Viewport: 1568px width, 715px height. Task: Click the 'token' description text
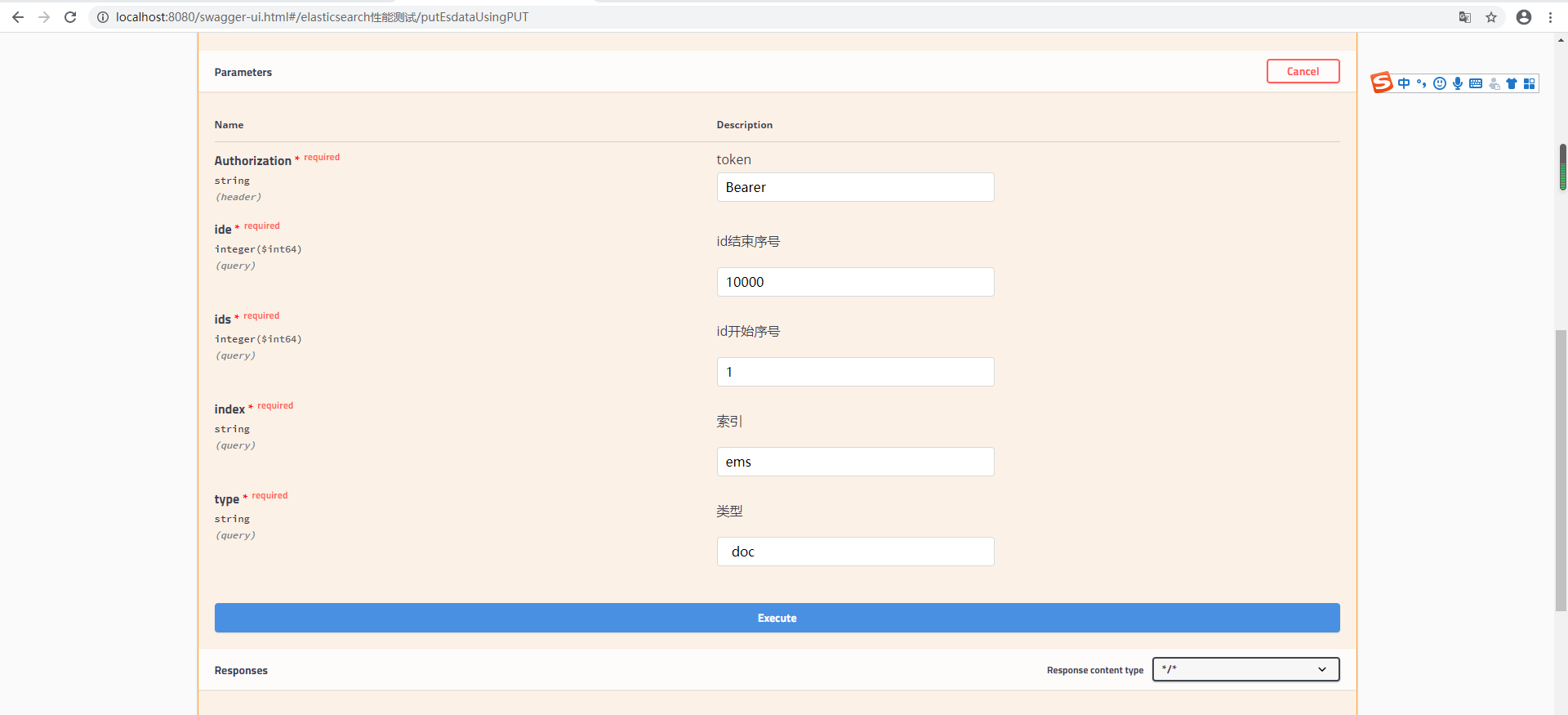pyautogui.click(x=733, y=159)
